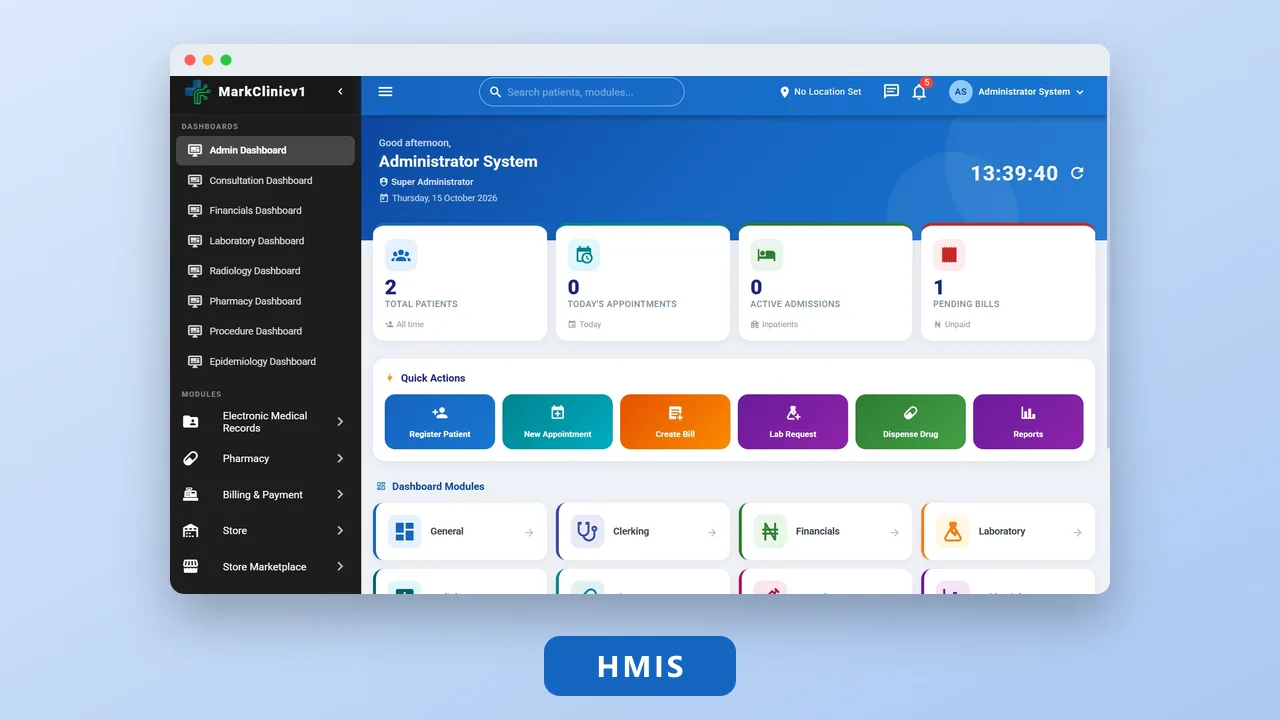
Task: Open the Pharmacy Dashboard in sidebar
Action: click(x=265, y=301)
